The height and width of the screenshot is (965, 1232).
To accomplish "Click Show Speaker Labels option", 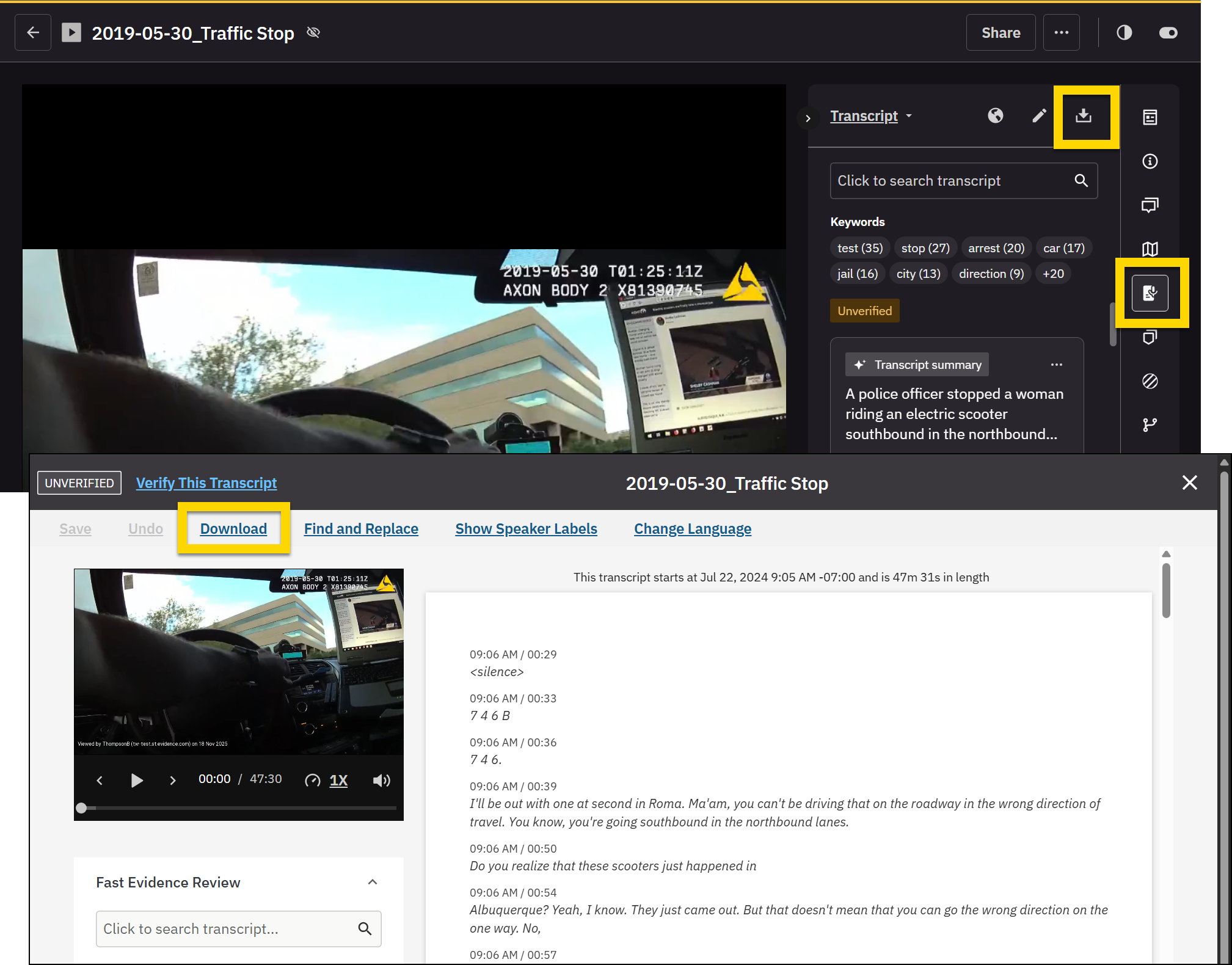I will point(526,529).
